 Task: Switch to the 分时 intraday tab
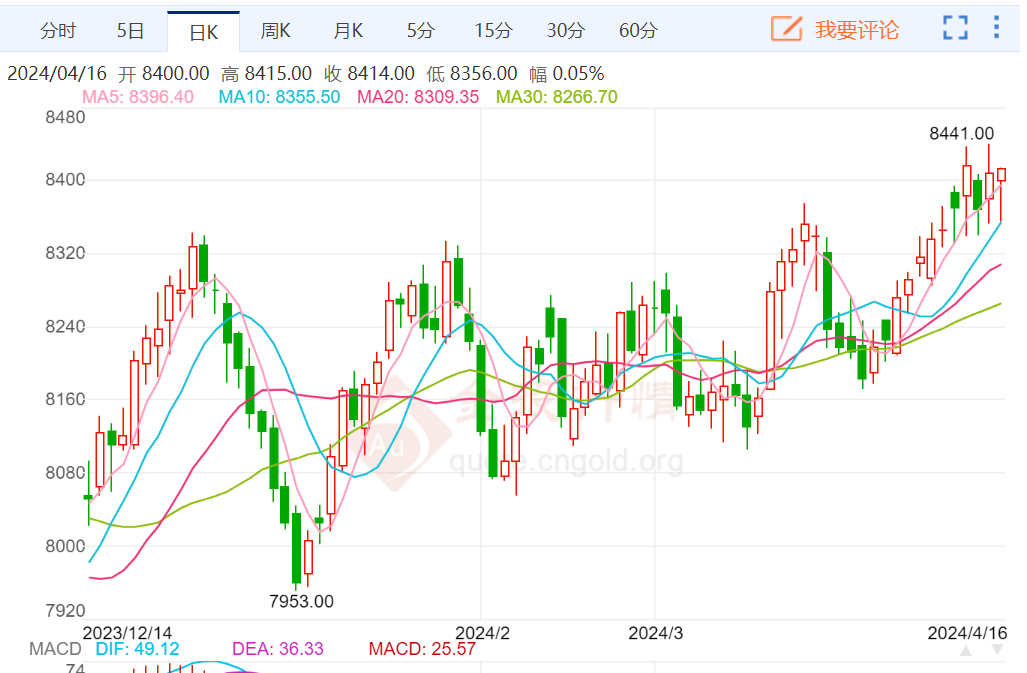click(x=57, y=31)
